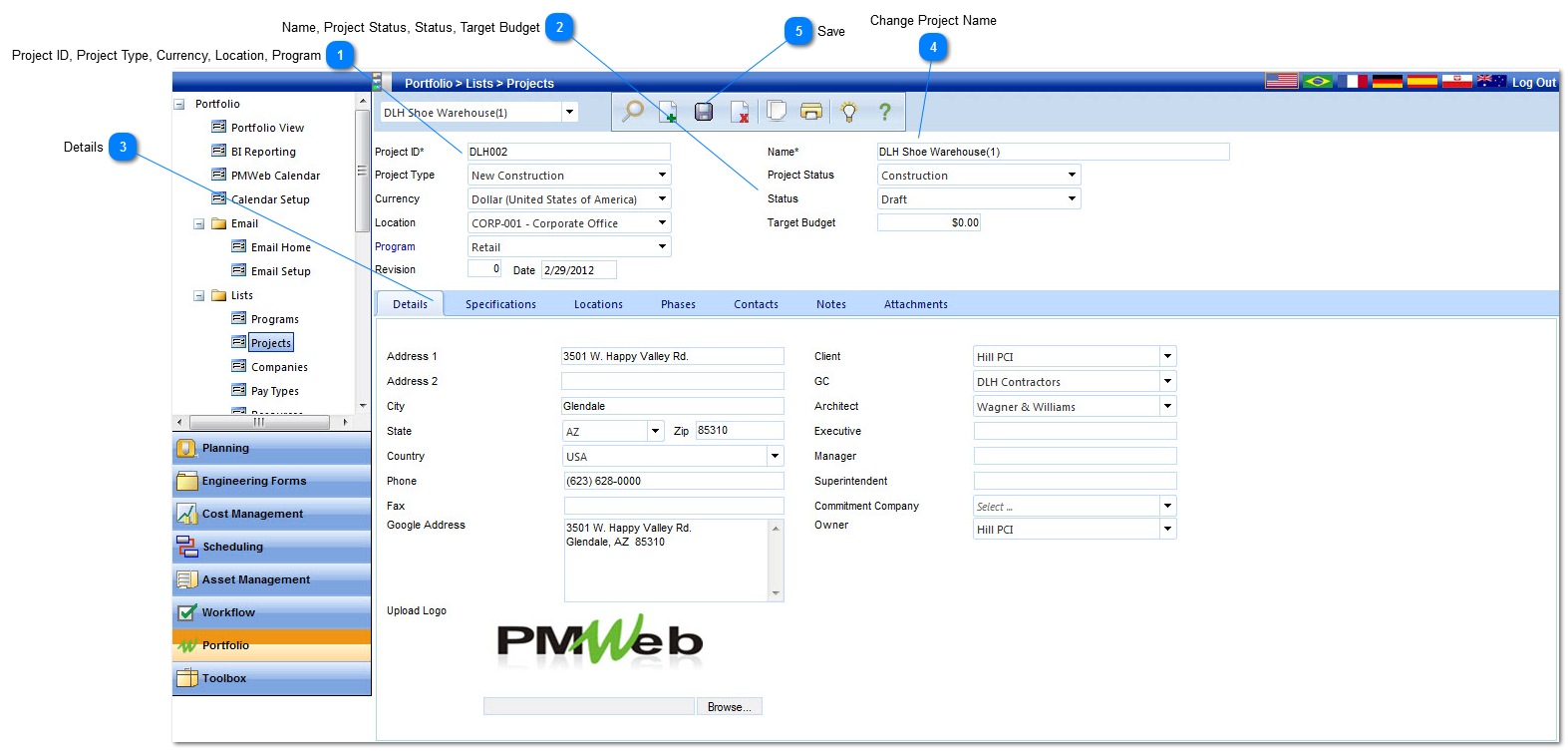
Task: Open the Portfolio module
Action: [x=271, y=646]
